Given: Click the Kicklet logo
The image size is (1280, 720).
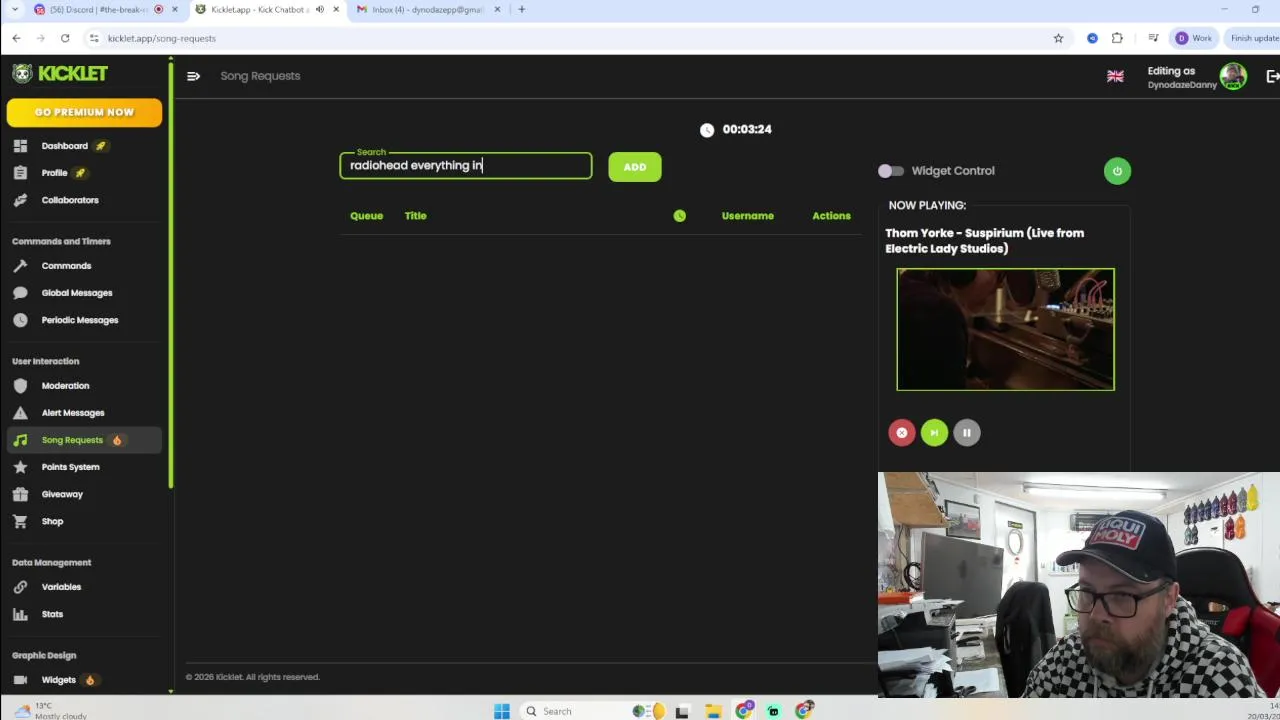Looking at the screenshot, I should (60, 74).
